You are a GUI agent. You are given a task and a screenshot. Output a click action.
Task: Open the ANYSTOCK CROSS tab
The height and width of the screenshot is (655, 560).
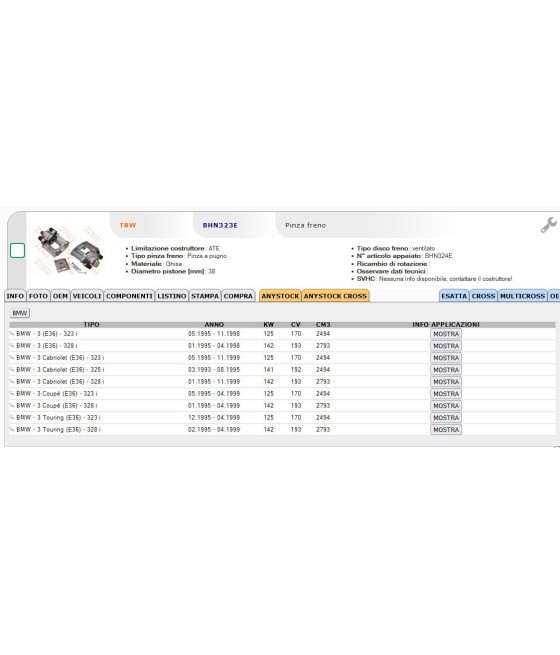(x=335, y=296)
